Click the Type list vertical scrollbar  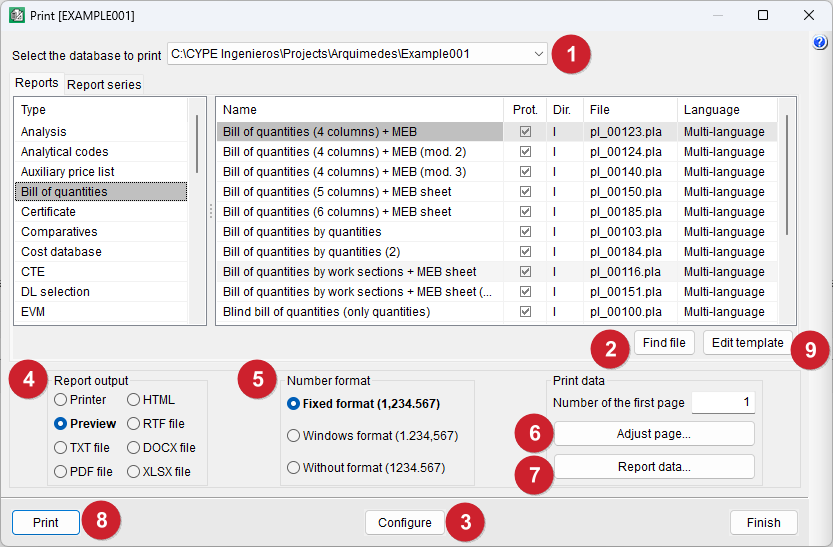(x=197, y=143)
